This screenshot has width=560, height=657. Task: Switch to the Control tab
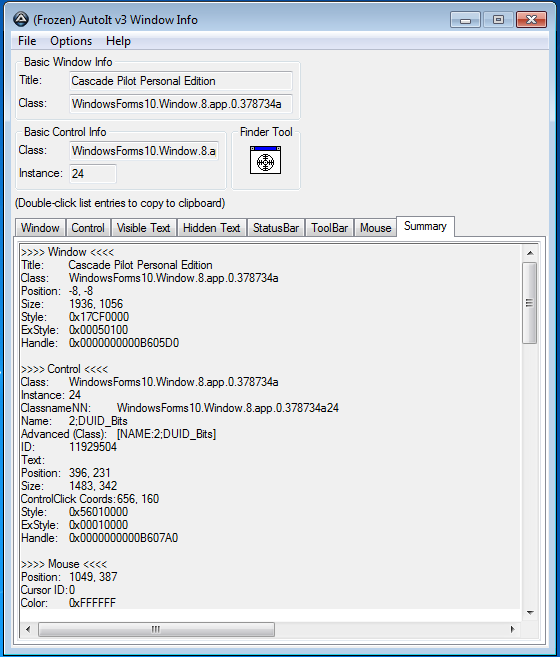click(88, 228)
